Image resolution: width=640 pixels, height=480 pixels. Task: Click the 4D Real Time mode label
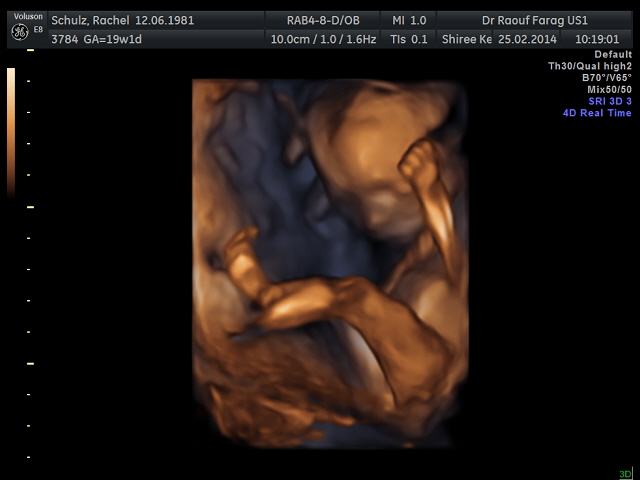coord(596,113)
